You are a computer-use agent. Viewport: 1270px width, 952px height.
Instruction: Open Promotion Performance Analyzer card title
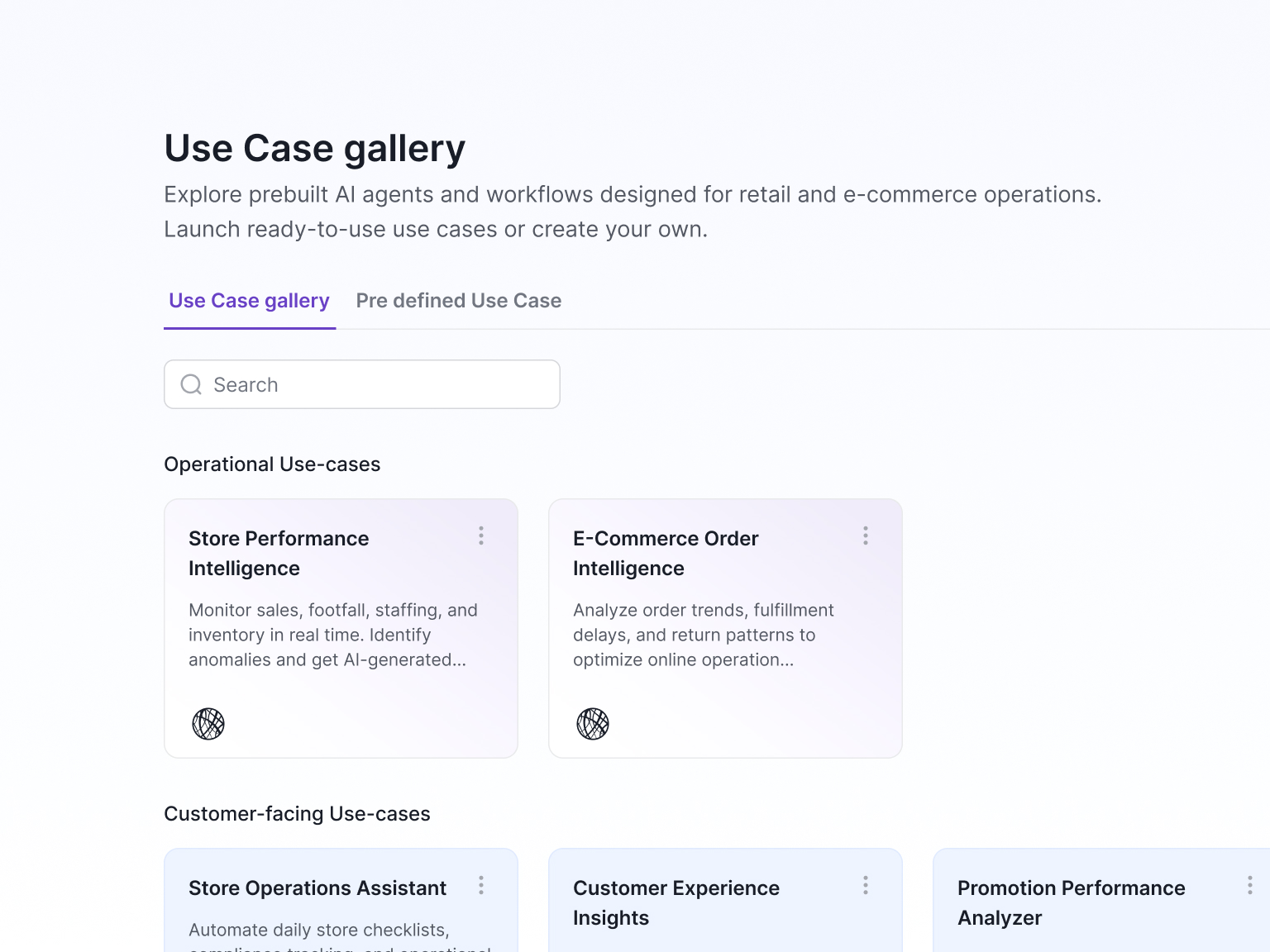pos(1072,903)
